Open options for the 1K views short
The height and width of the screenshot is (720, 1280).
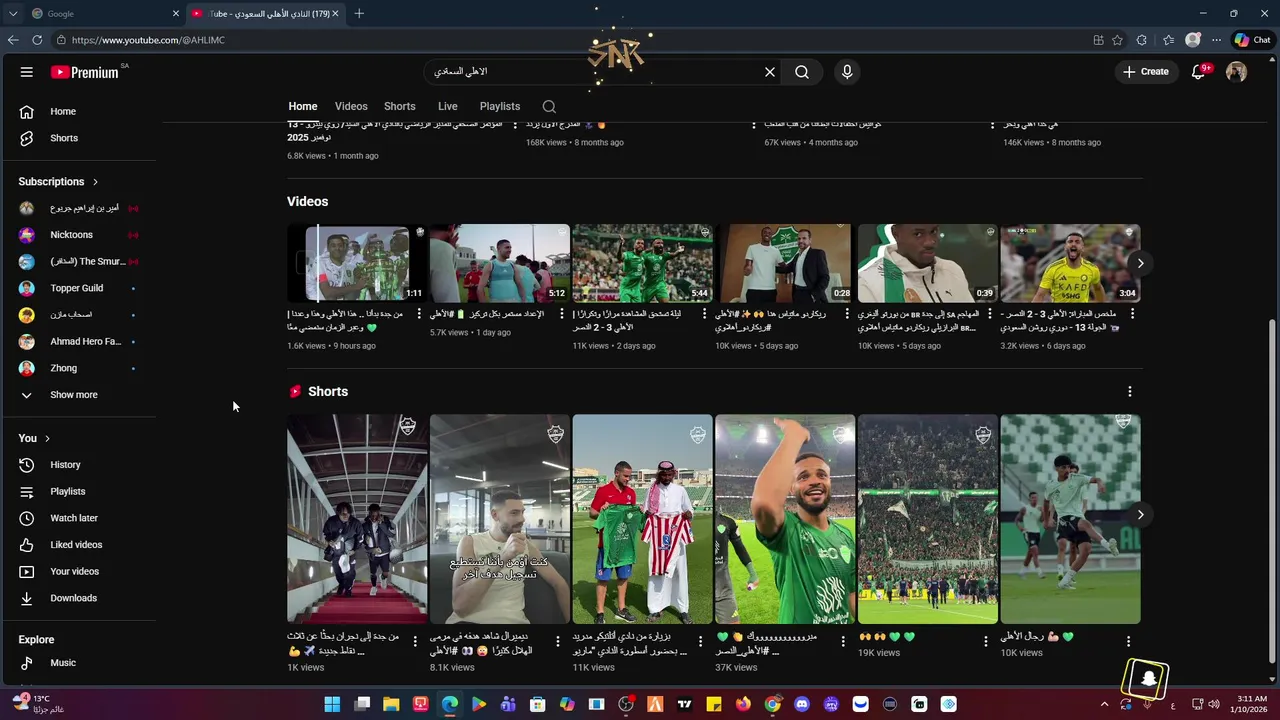(x=415, y=642)
